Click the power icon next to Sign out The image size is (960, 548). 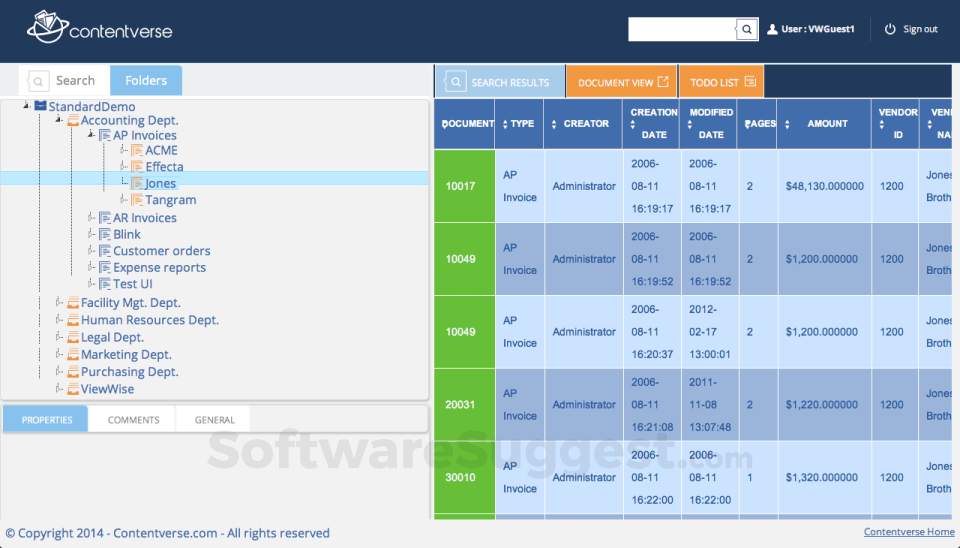click(890, 29)
